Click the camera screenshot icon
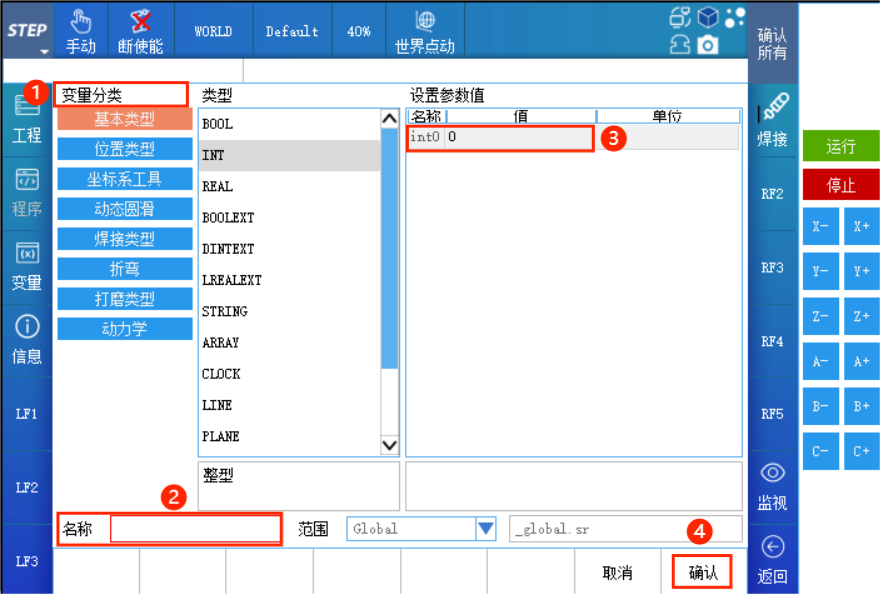880x594 pixels. click(708, 44)
